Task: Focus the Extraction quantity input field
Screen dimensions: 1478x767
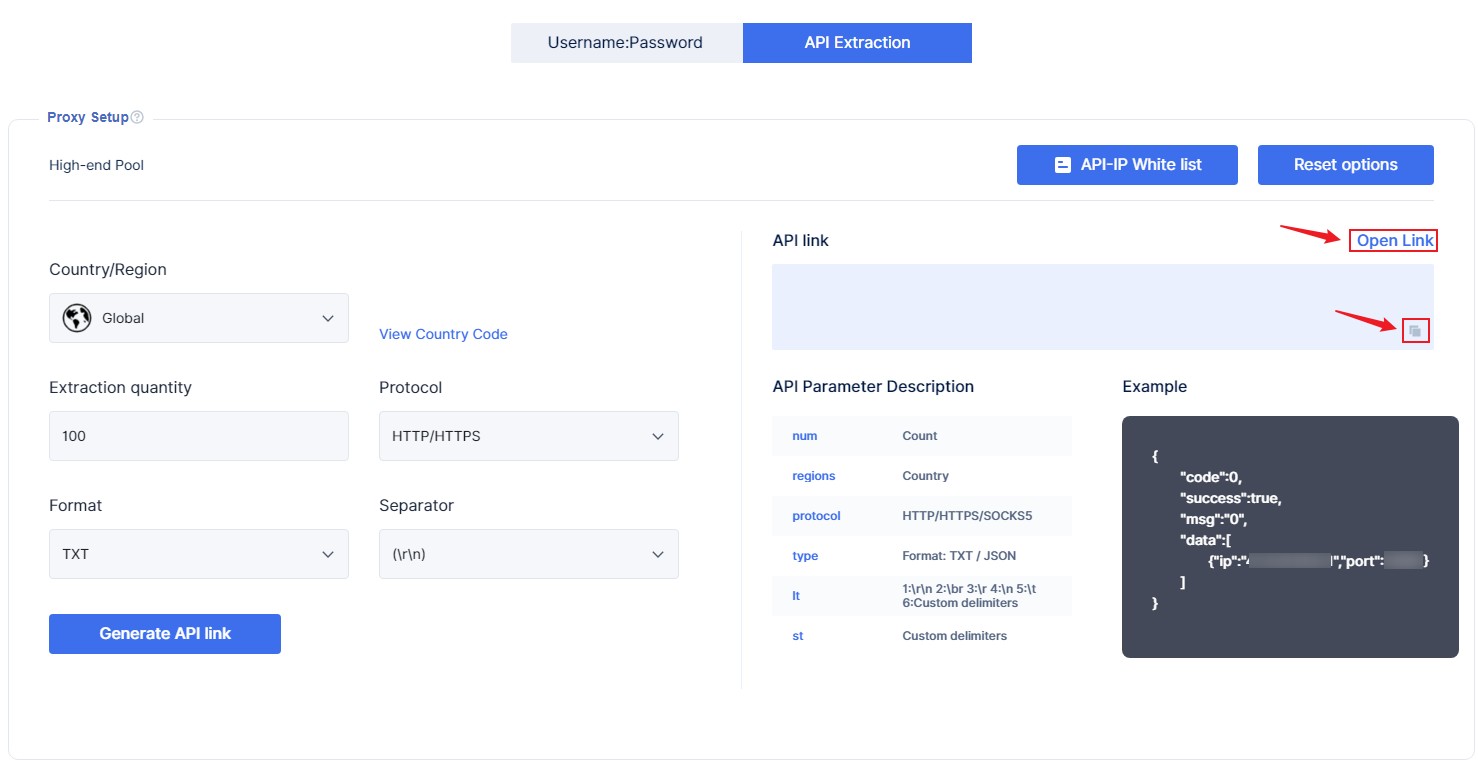Action: (x=198, y=436)
